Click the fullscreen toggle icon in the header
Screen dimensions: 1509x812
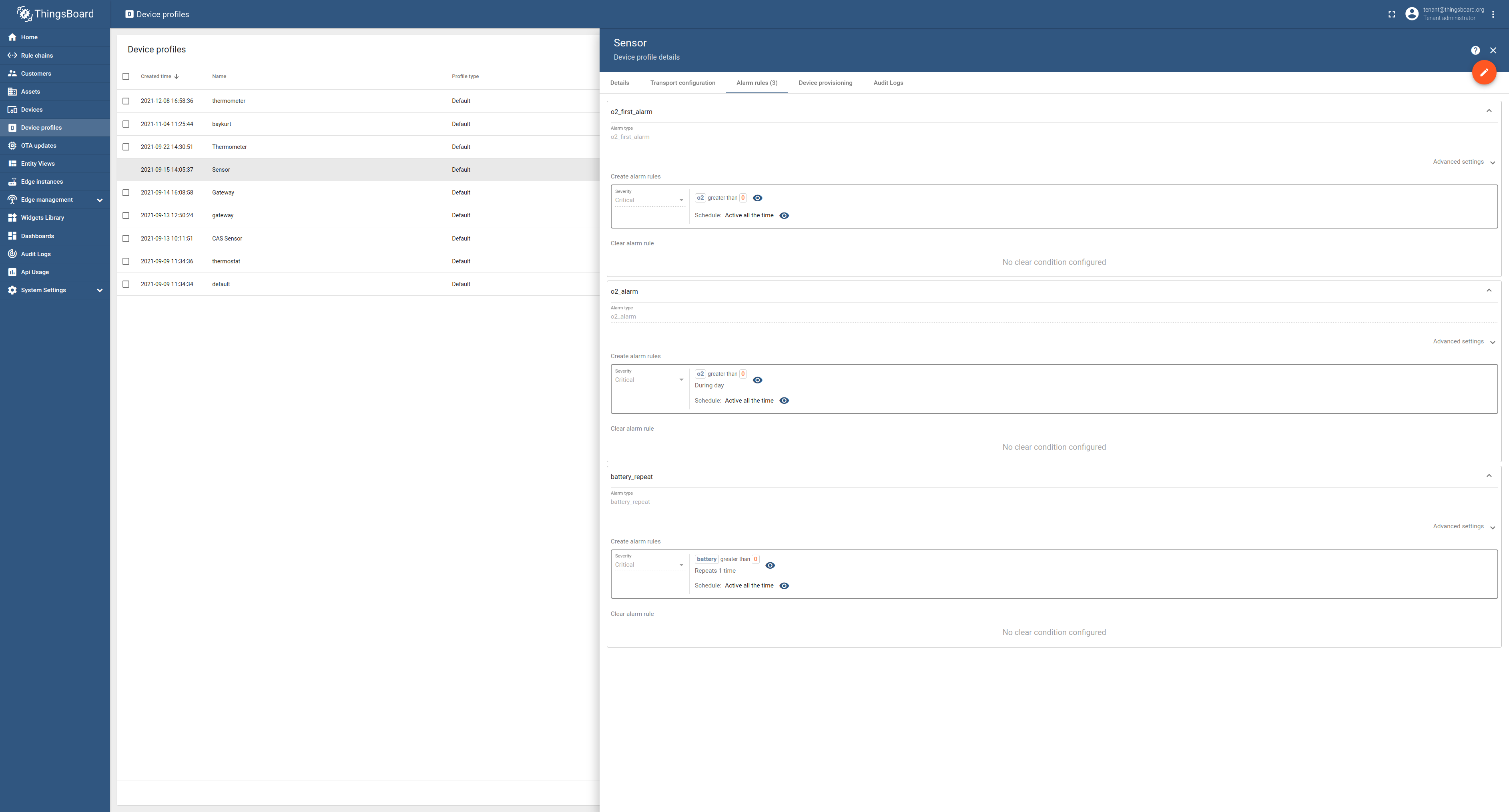1391,14
